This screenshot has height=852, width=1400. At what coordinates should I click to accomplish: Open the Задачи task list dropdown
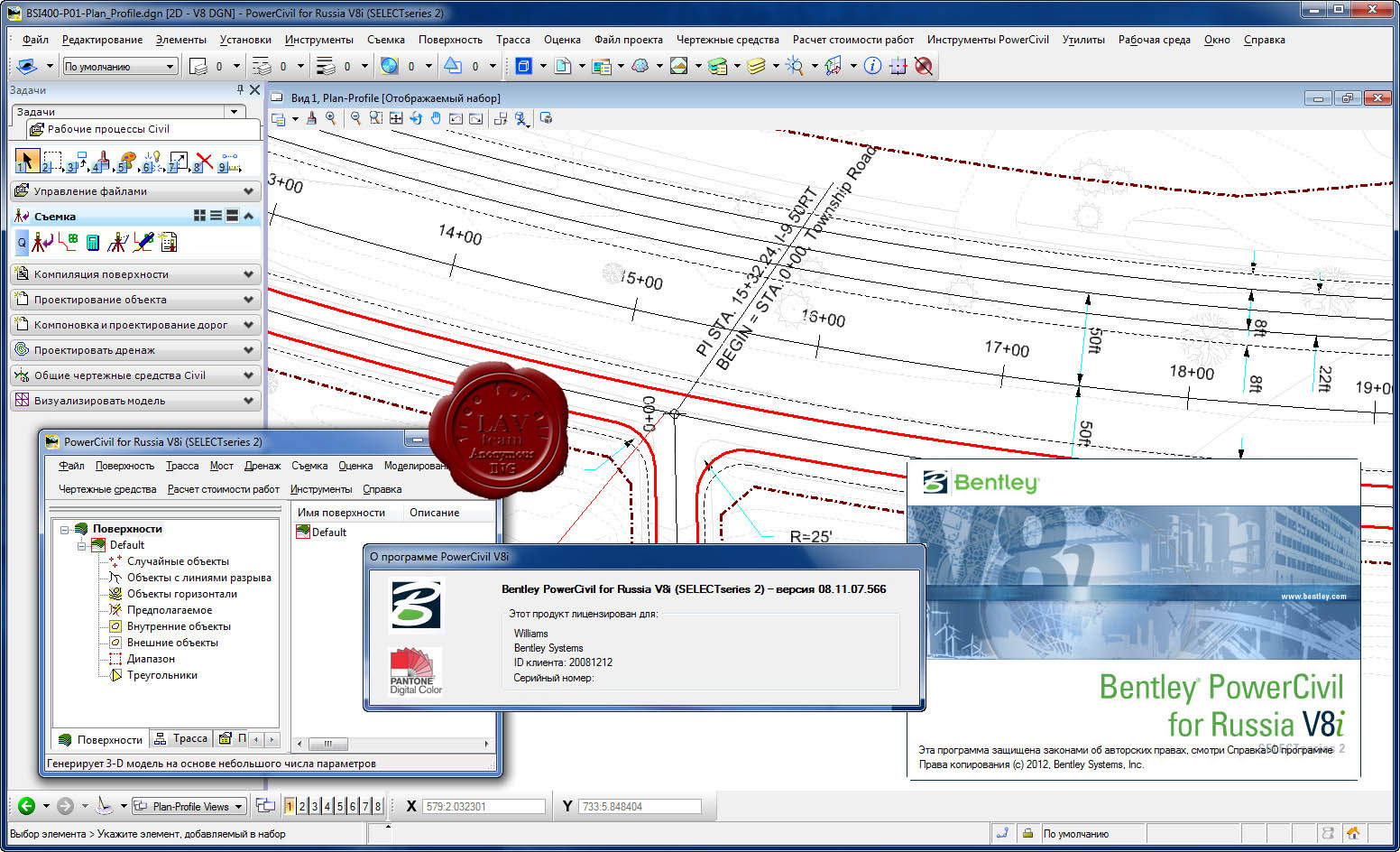tap(235, 112)
